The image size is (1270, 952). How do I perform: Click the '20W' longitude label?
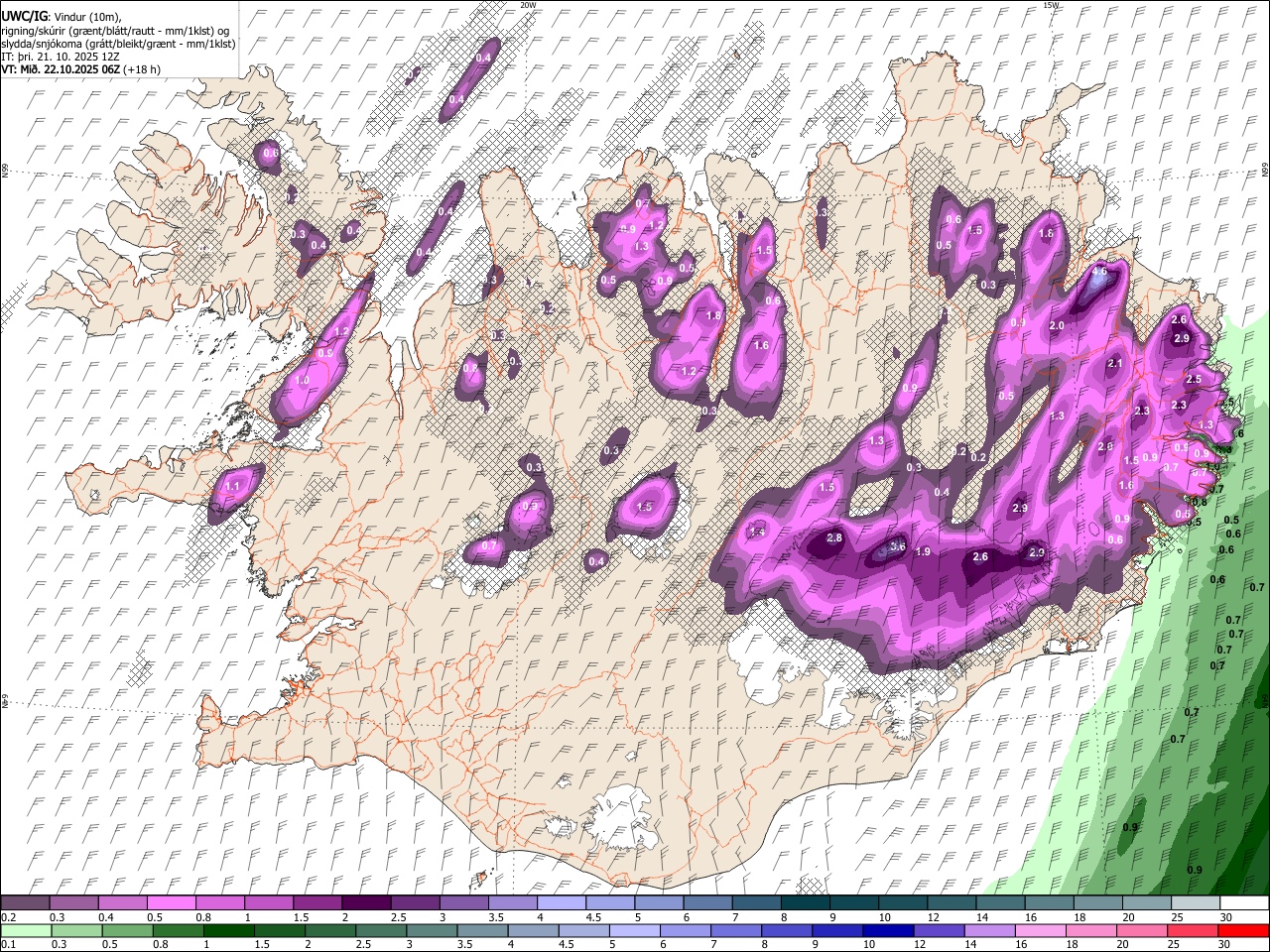[528, 5]
